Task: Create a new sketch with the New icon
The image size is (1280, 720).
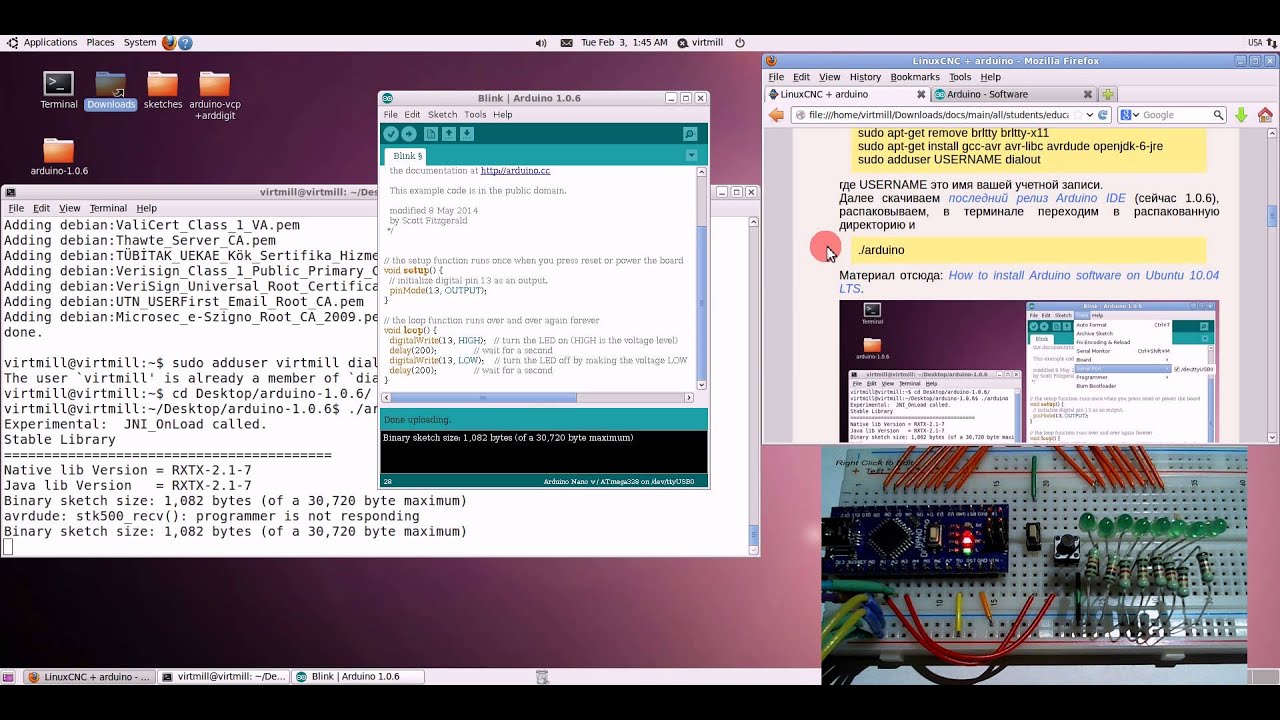Action: tap(431, 134)
